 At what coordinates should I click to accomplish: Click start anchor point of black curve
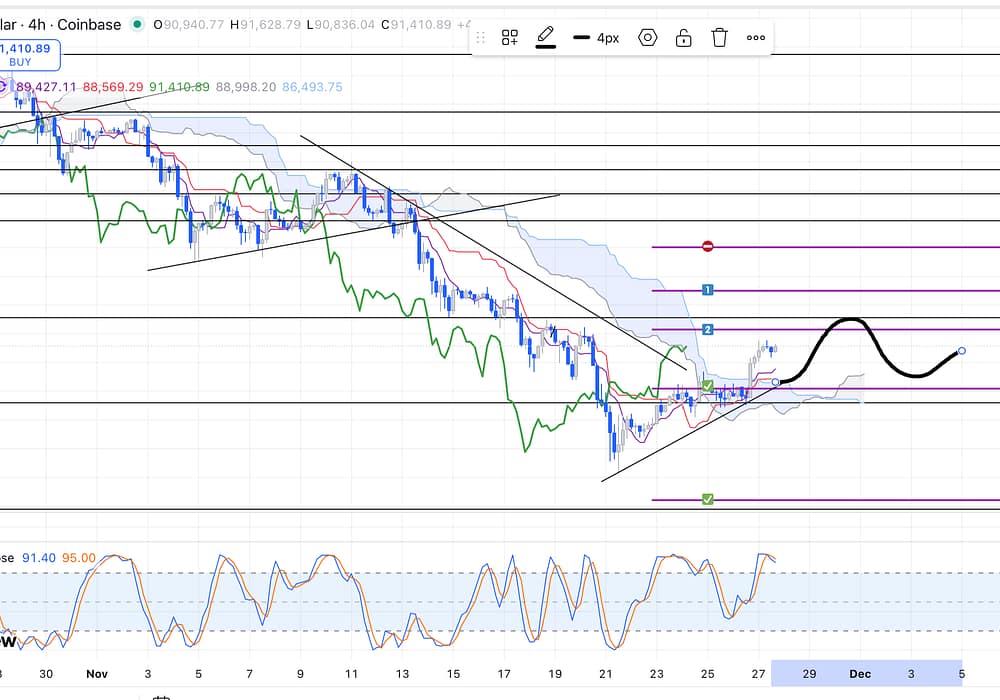[x=776, y=382]
